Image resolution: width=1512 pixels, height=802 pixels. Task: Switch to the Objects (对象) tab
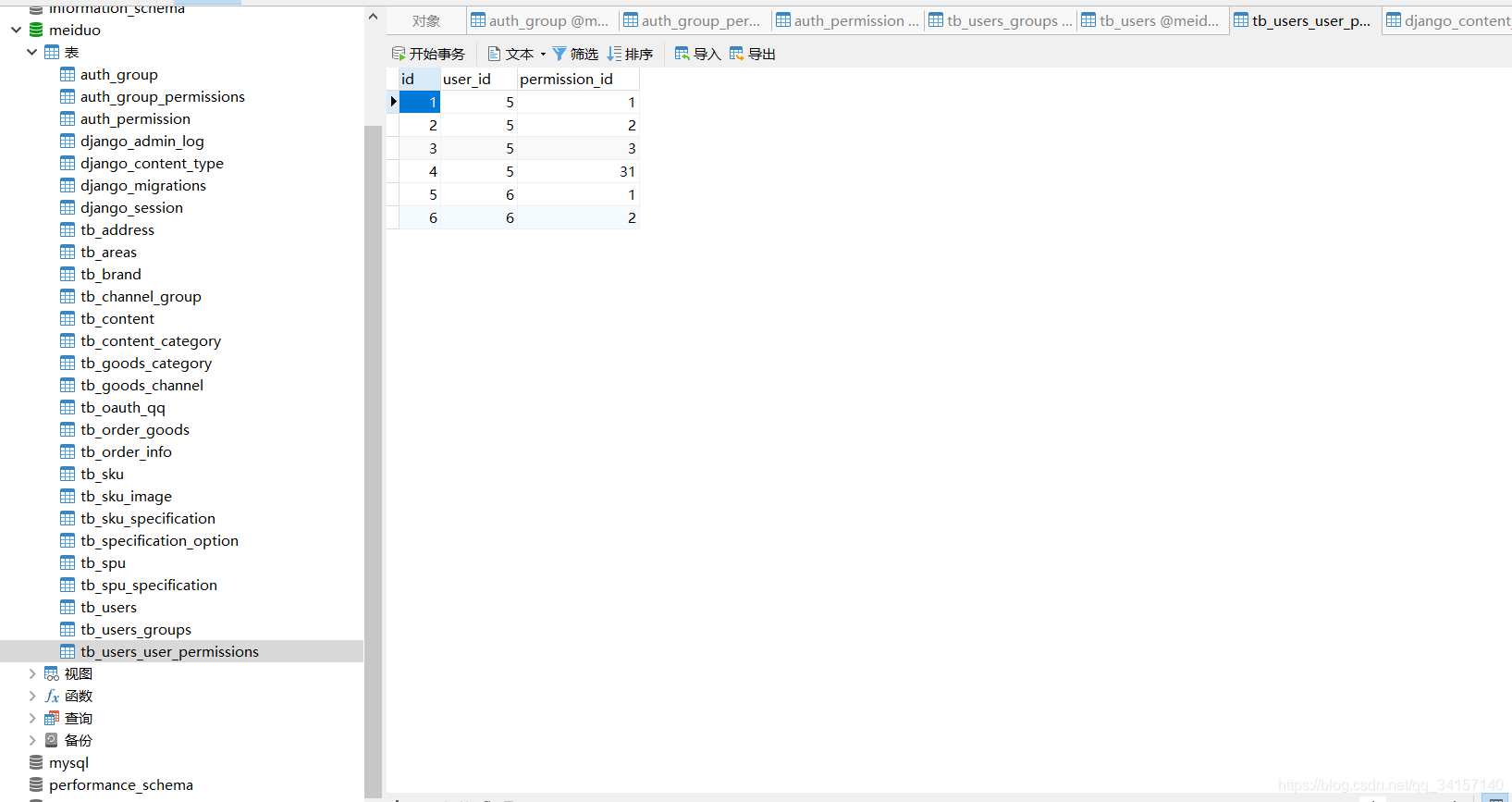pyautogui.click(x=426, y=20)
